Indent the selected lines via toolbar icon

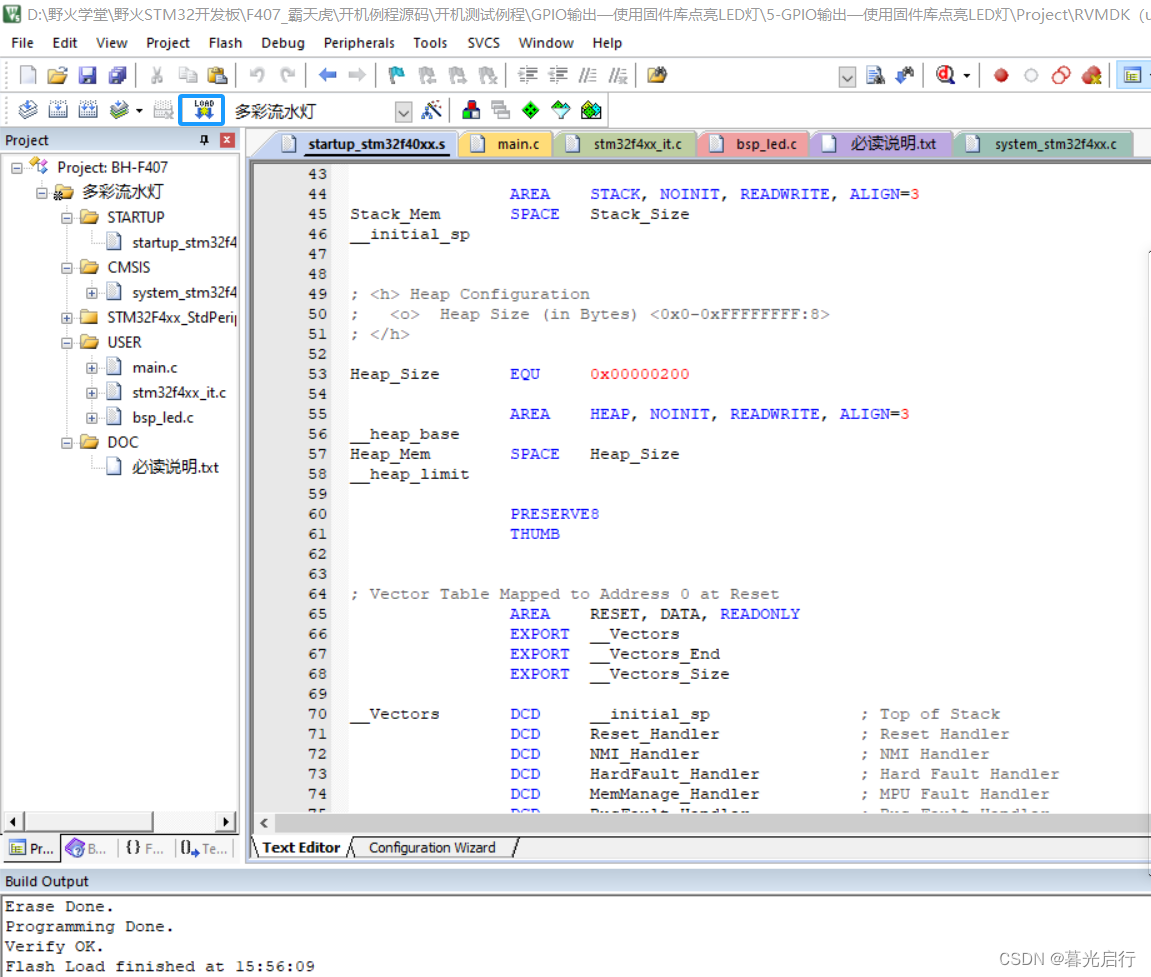(527, 75)
